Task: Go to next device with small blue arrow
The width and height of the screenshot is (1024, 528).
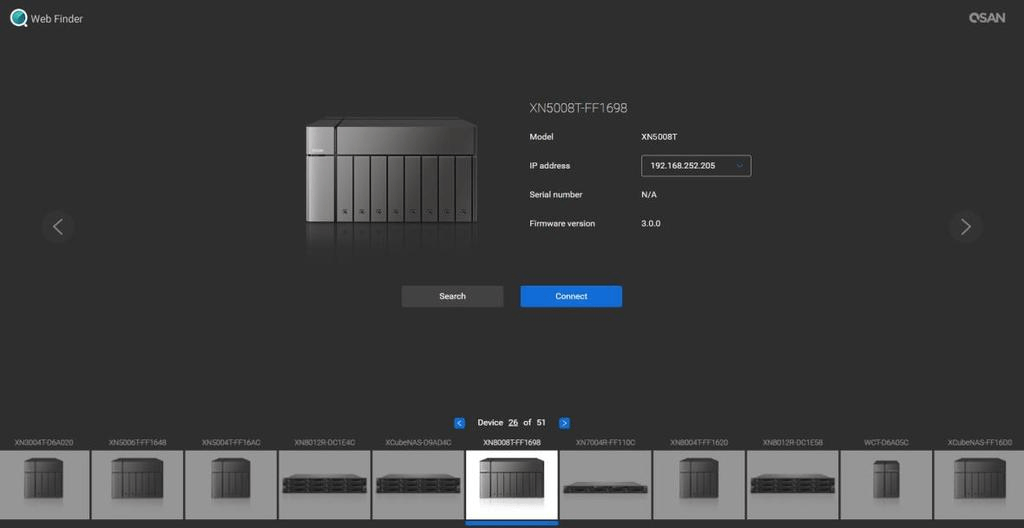Action: tap(564, 423)
